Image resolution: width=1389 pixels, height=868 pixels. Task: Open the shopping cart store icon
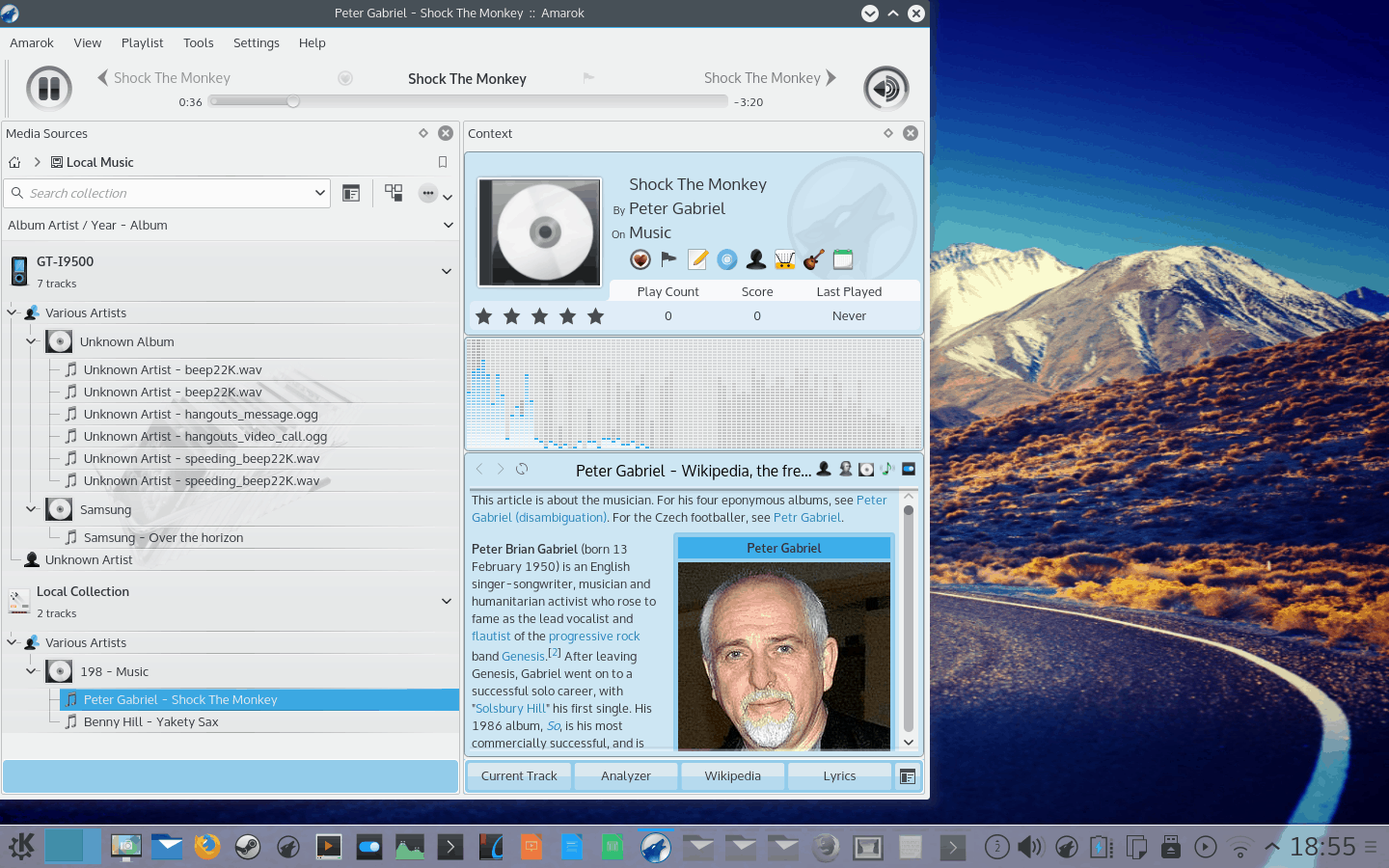[x=785, y=258]
